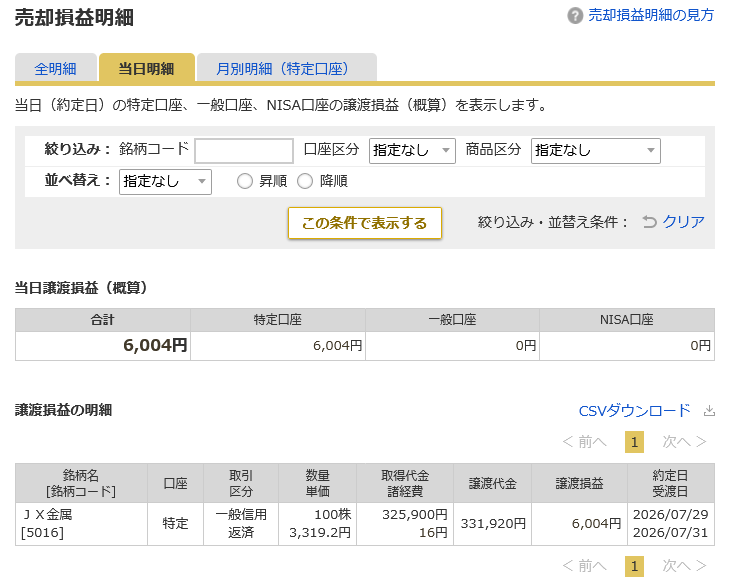The image size is (730, 580).
Task: Click the clear undo arrow icon
Action: [x=649, y=222]
